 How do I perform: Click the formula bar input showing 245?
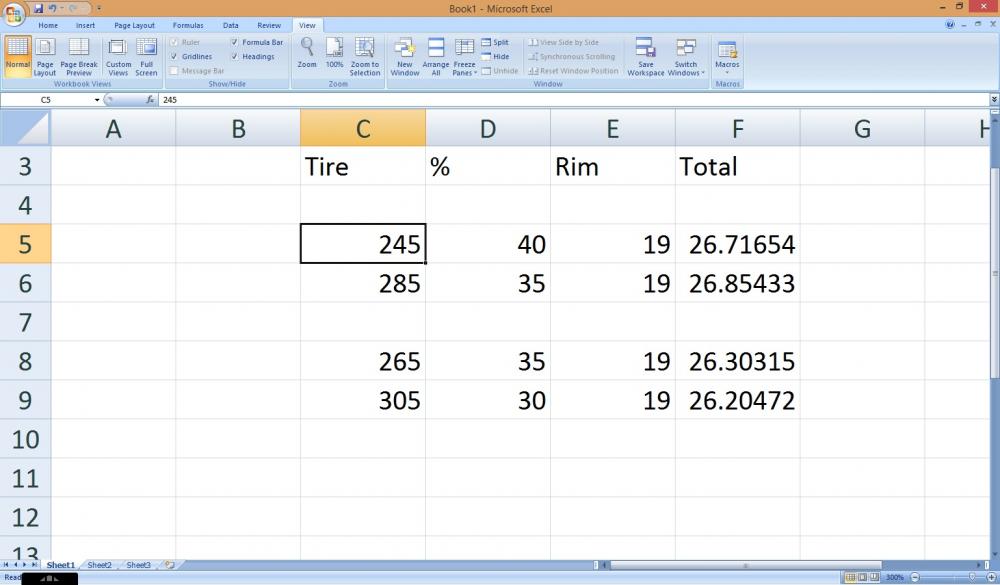tap(574, 100)
